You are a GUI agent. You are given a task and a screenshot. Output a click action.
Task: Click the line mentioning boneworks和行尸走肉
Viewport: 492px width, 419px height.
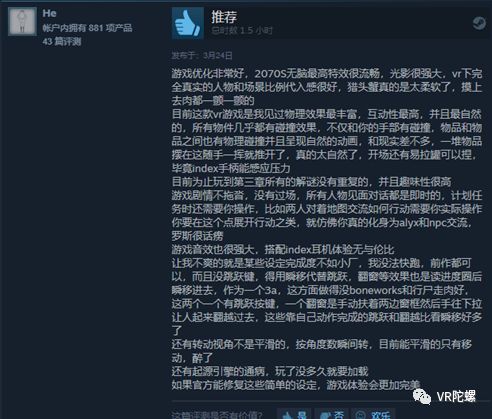[322, 290]
